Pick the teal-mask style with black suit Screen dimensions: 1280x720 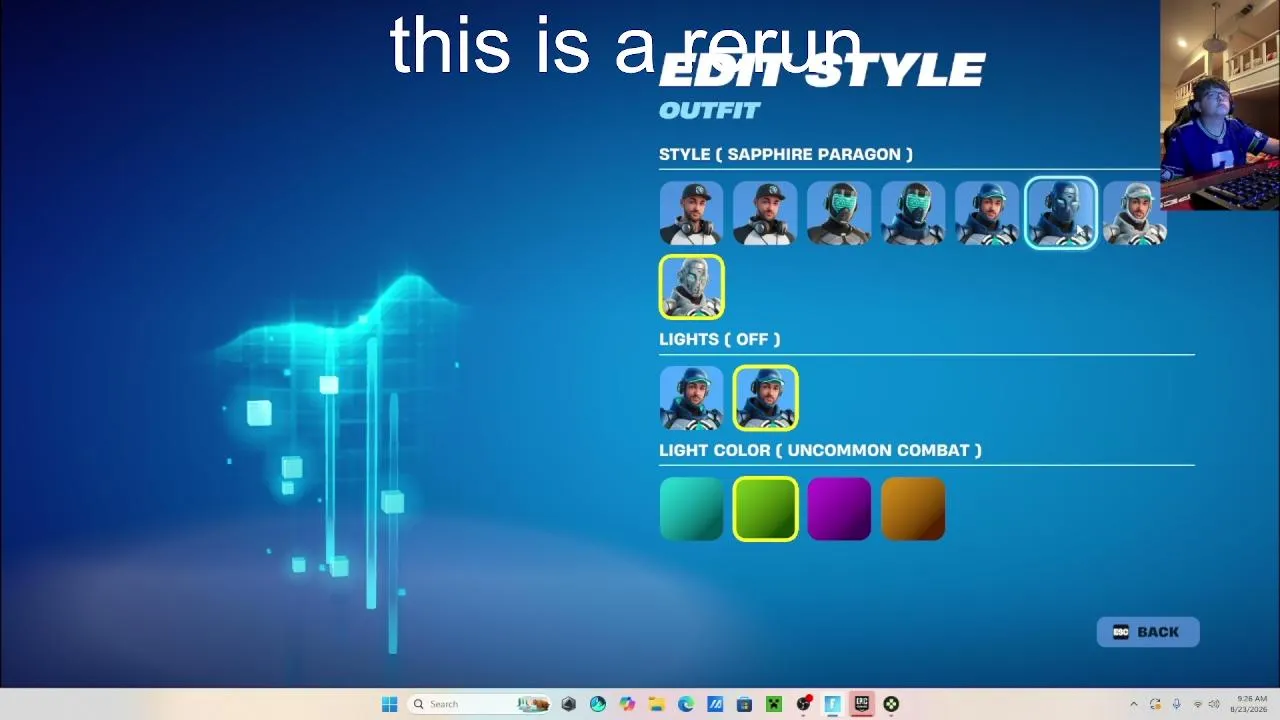tap(839, 213)
